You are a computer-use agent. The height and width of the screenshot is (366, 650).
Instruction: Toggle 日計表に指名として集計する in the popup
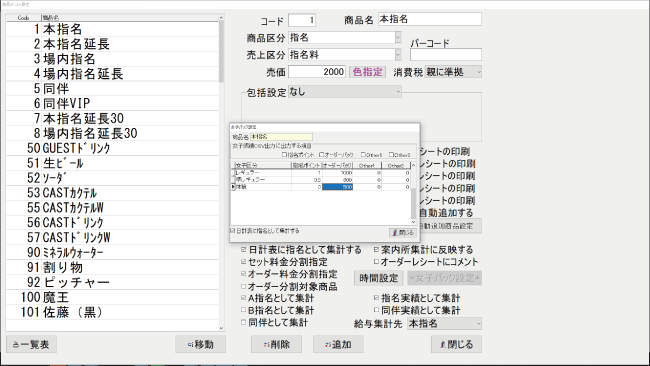[233, 230]
